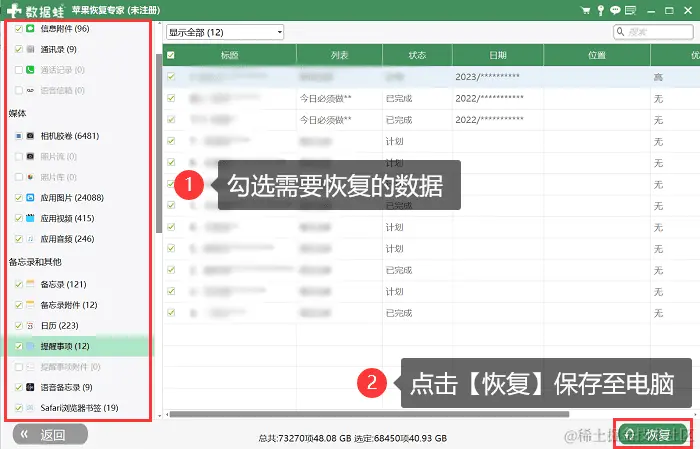Click the green phone 通话记录 icon
700x449 pixels.
(x=30, y=70)
